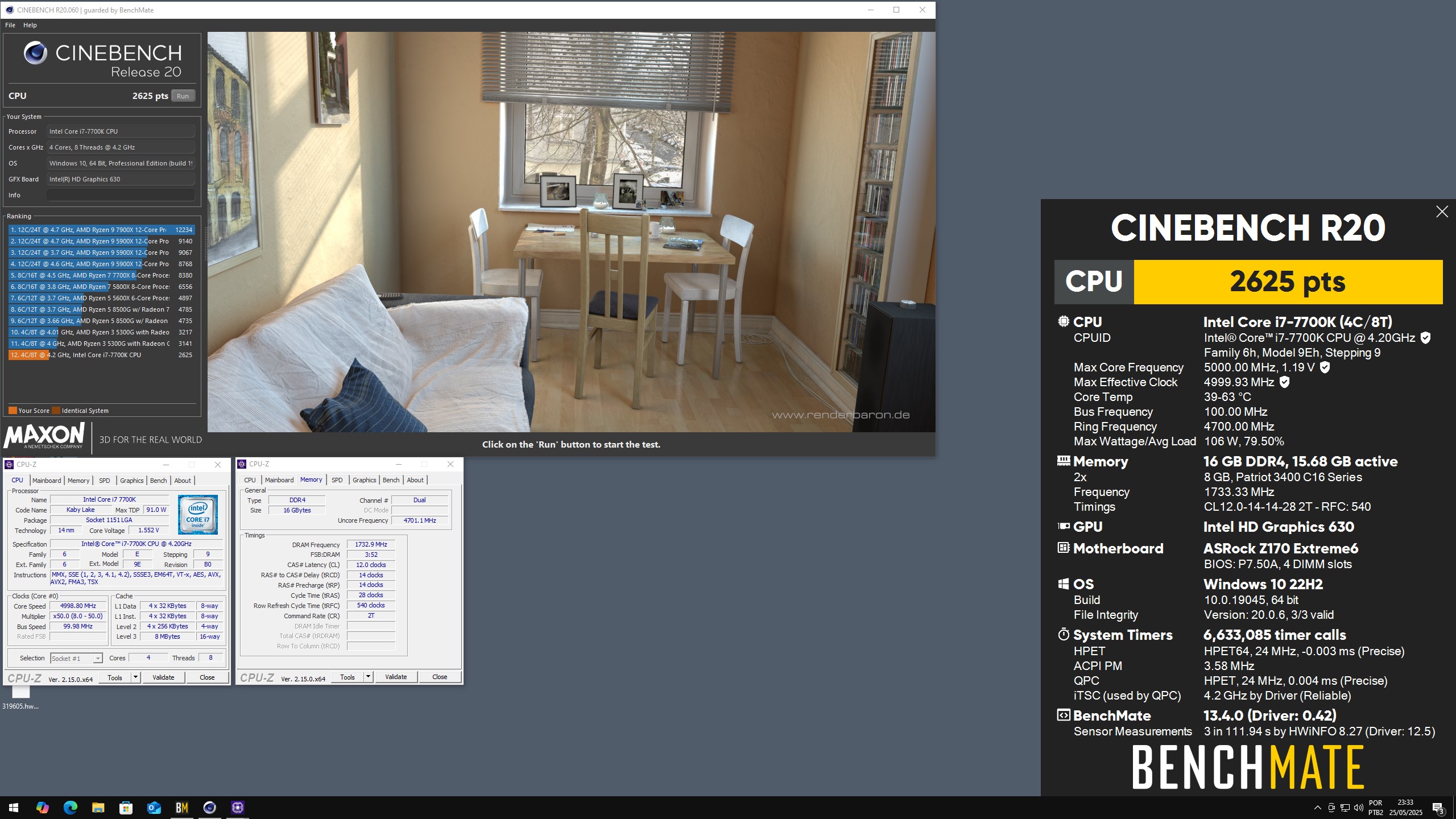Open Mainboard tab in right CPU-Z
Viewport: 1456px width, 819px height.
tap(279, 480)
